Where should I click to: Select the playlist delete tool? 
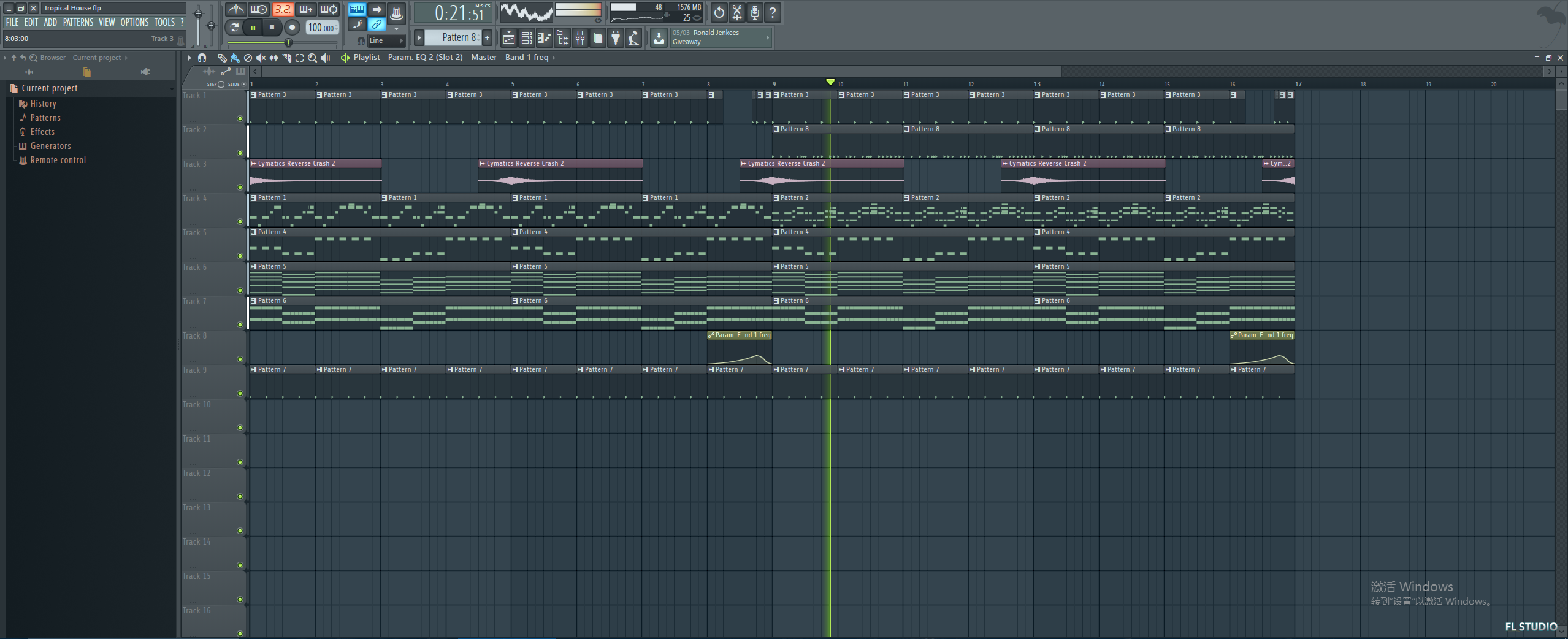pos(248,58)
